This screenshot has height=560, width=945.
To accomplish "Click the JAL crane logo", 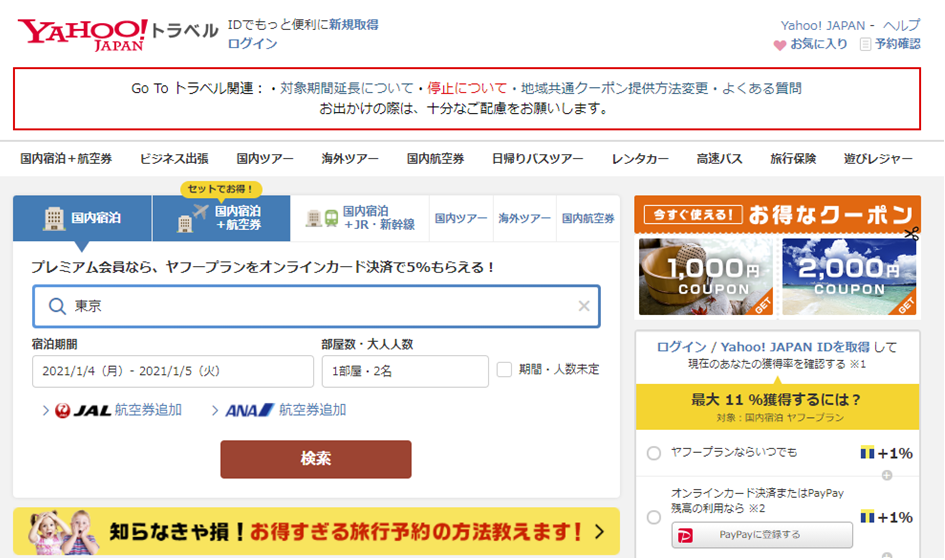I will pyautogui.click(x=62, y=411).
